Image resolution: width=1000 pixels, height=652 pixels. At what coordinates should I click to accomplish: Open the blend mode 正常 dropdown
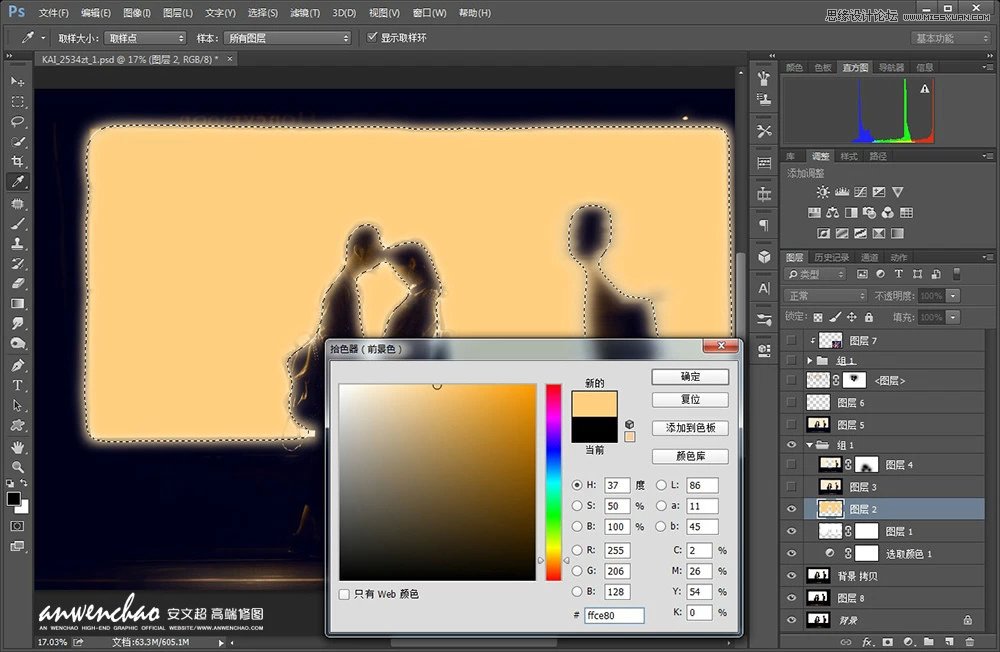[825, 296]
